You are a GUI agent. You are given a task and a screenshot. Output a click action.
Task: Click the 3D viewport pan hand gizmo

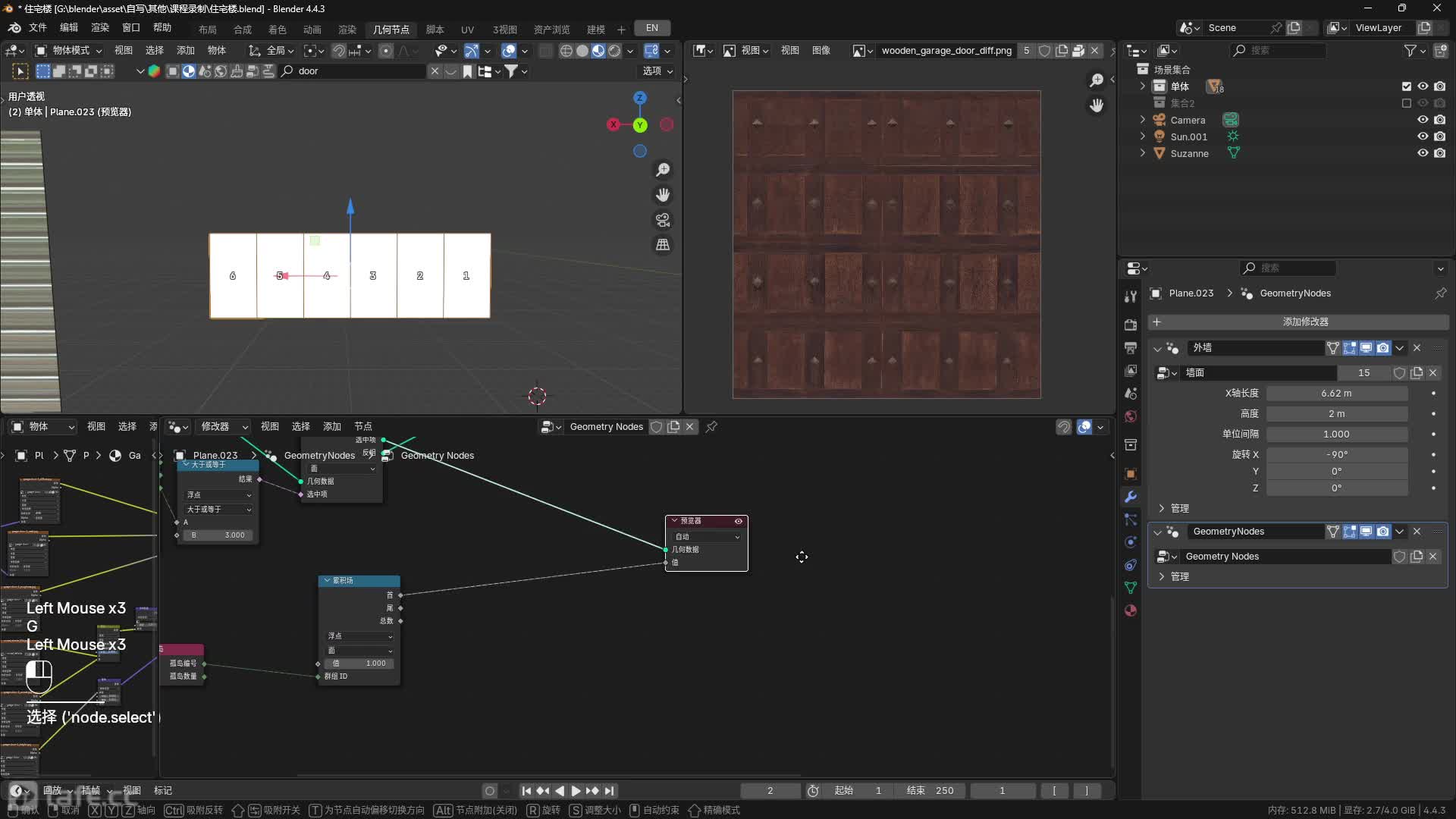(x=663, y=195)
